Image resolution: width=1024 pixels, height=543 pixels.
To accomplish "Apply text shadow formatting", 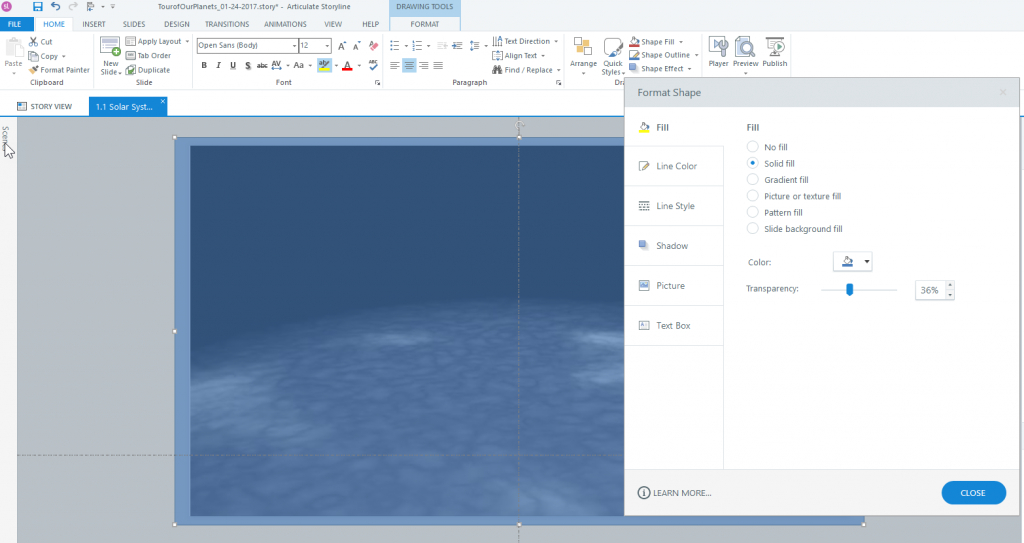I will [x=248, y=65].
